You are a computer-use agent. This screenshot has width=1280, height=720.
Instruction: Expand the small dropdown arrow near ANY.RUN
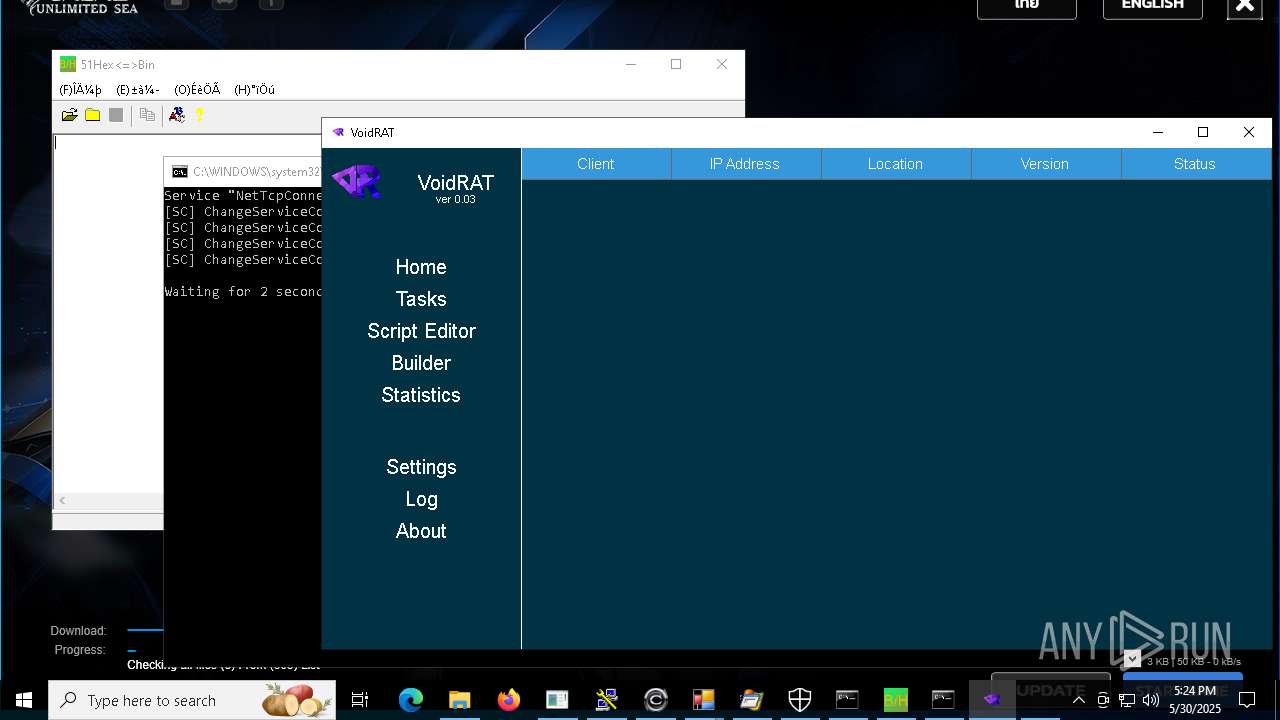click(1132, 659)
